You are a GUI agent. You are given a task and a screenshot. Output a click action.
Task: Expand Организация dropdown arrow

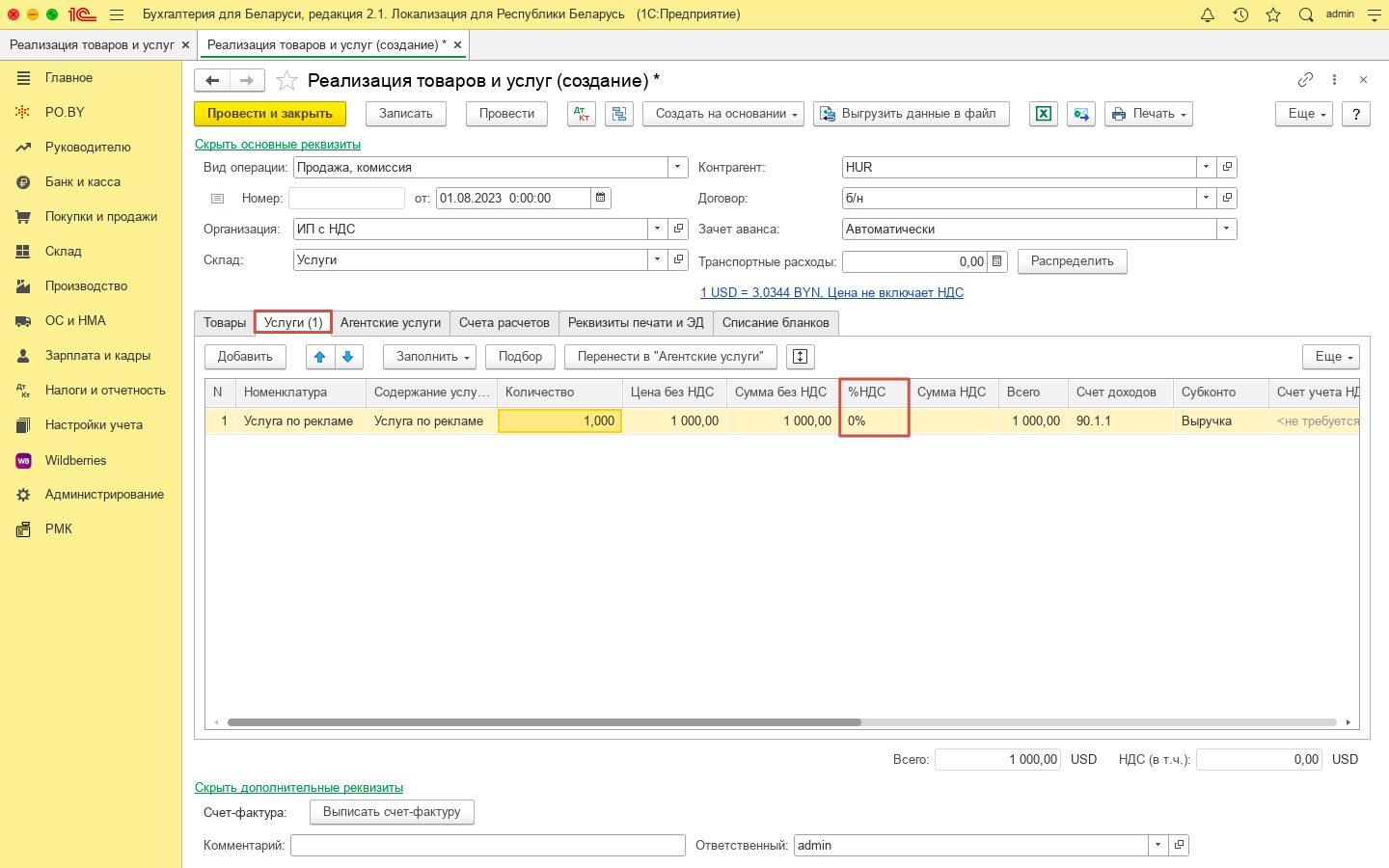[x=658, y=229]
